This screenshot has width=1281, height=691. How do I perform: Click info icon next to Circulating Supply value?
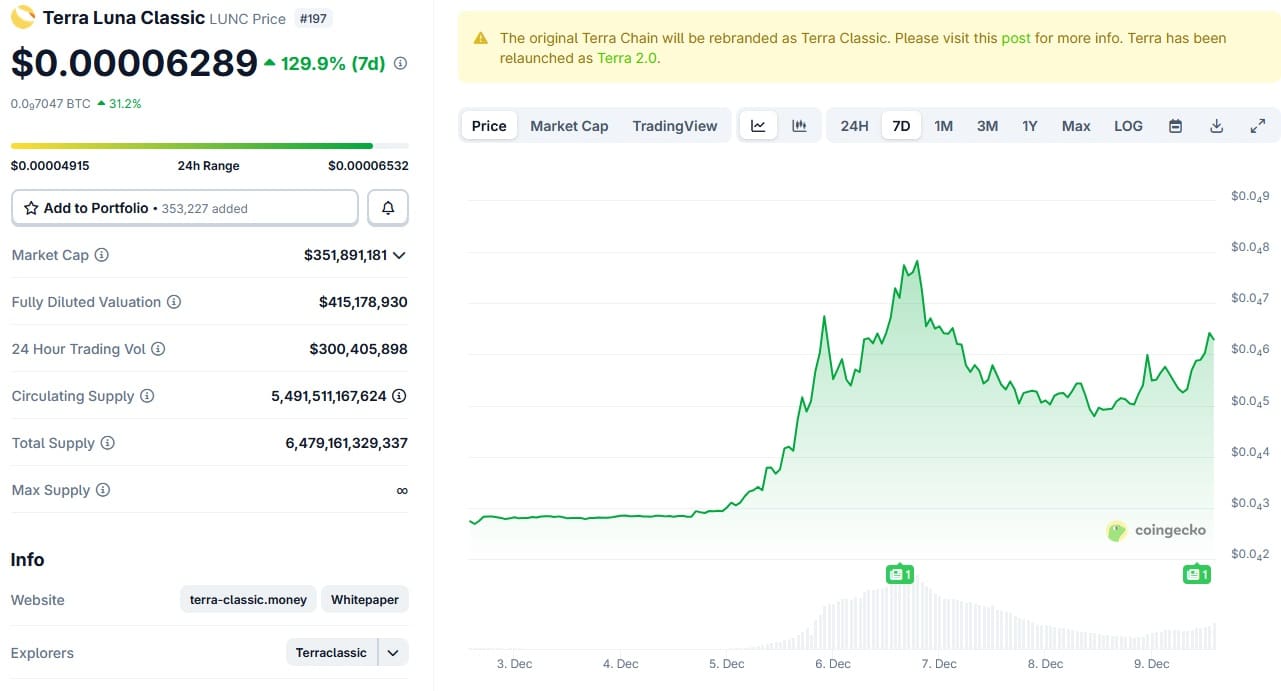pos(399,396)
